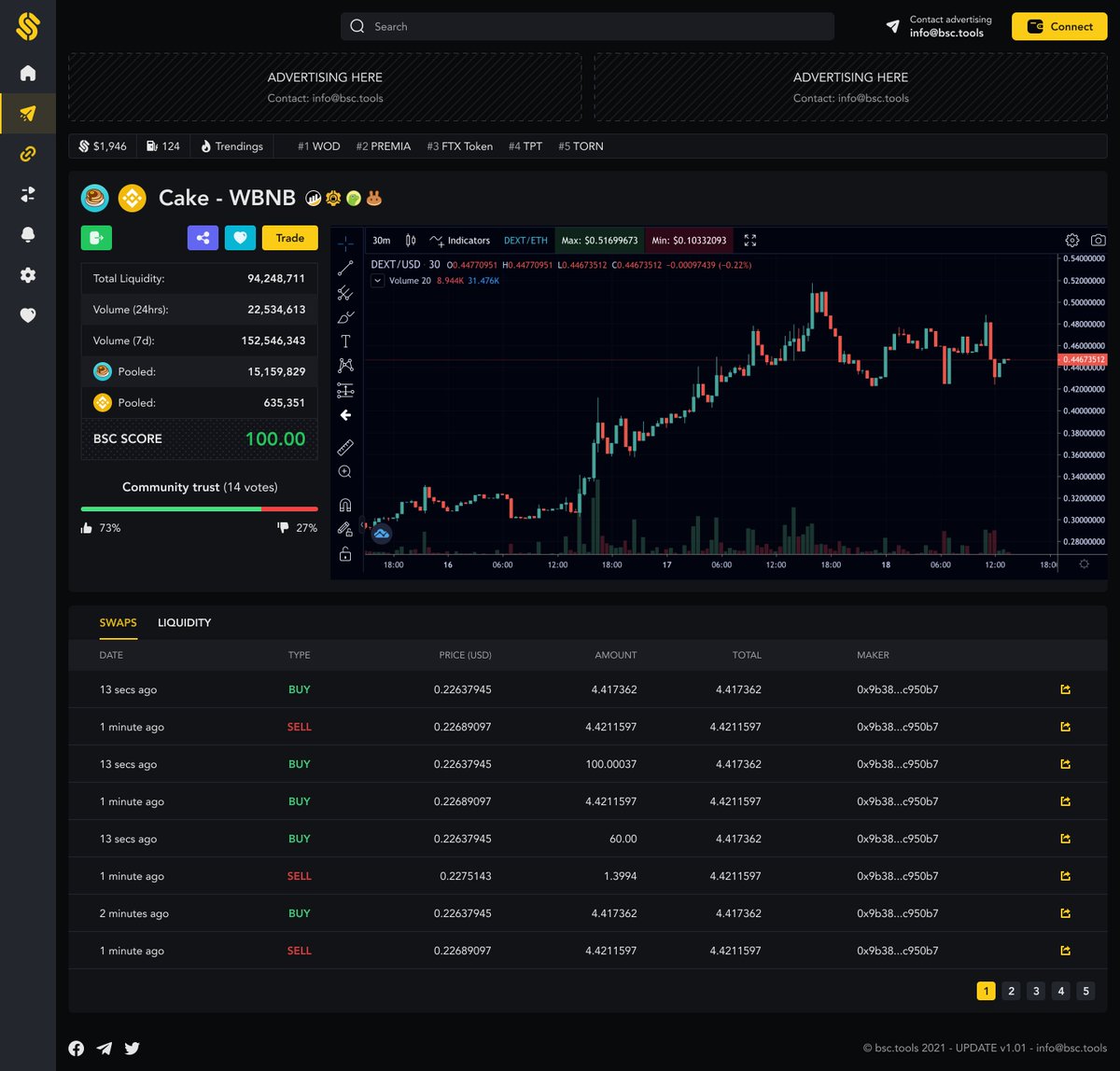
Task: Select the Text annotation tool
Action: click(345, 341)
